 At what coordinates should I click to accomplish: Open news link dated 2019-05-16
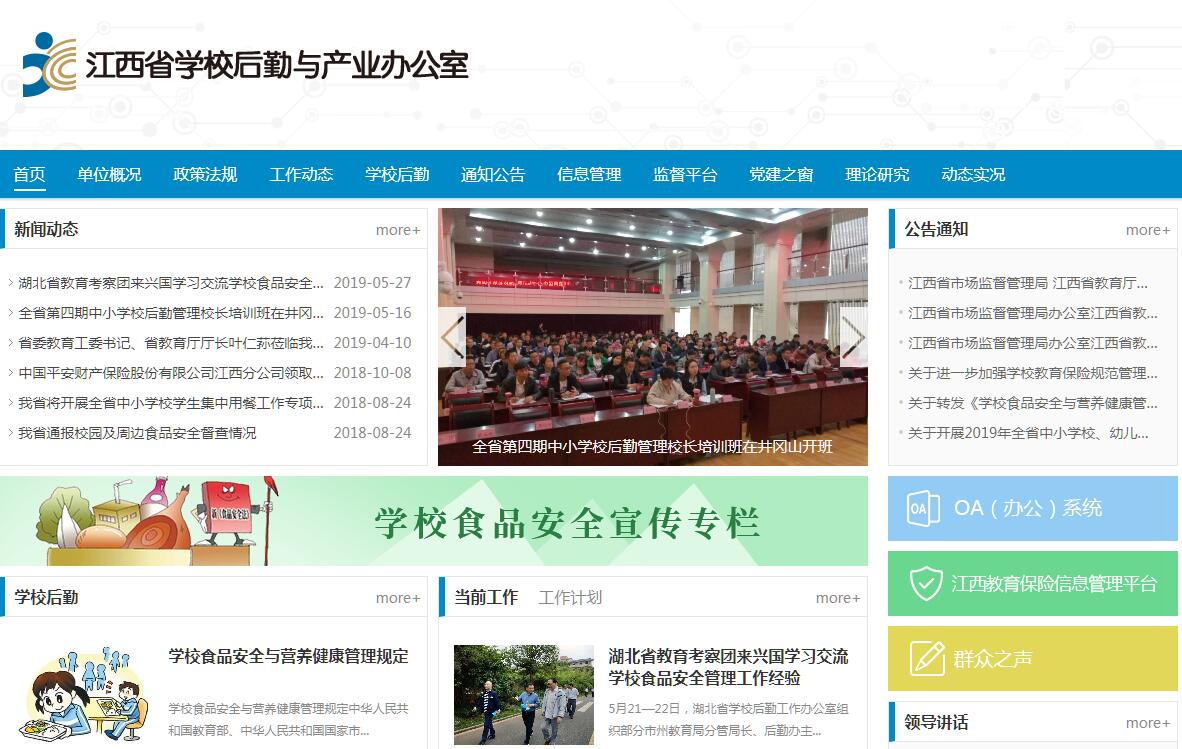pyautogui.click(x=170, y=313)
